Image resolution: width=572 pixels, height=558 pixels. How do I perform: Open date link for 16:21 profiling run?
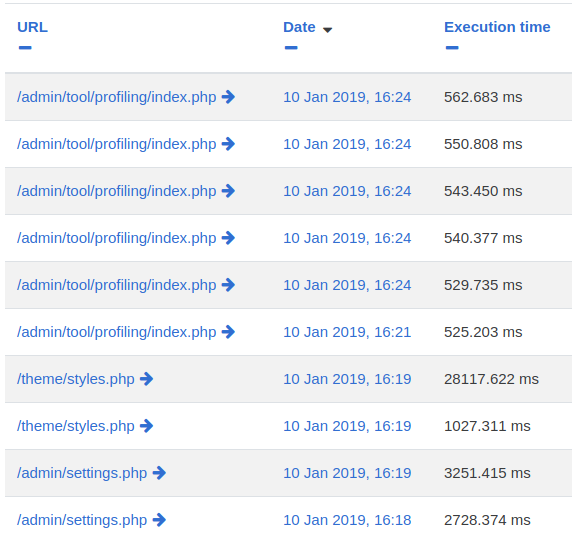[x=347, y=332]
